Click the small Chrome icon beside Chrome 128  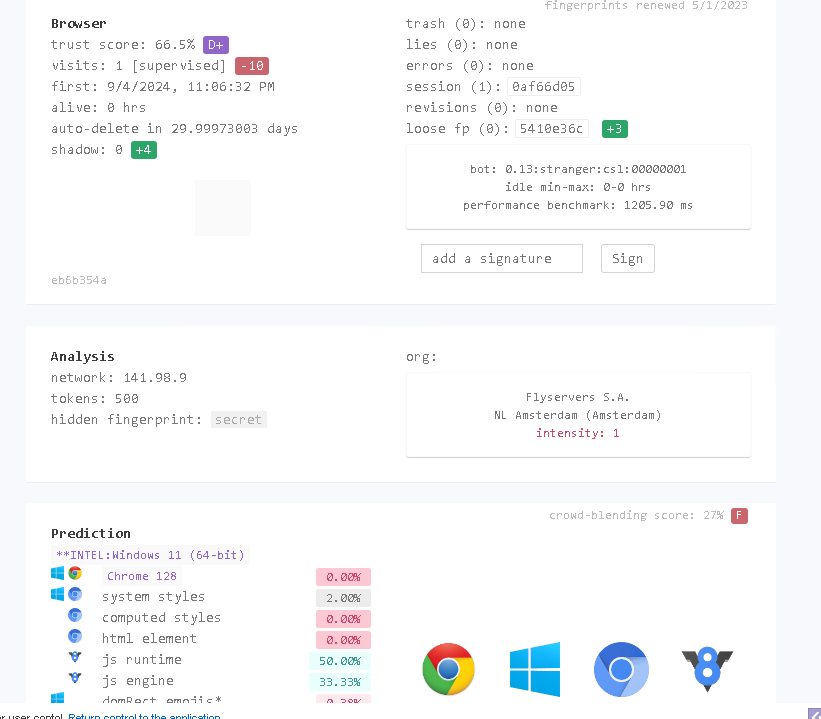75,574
